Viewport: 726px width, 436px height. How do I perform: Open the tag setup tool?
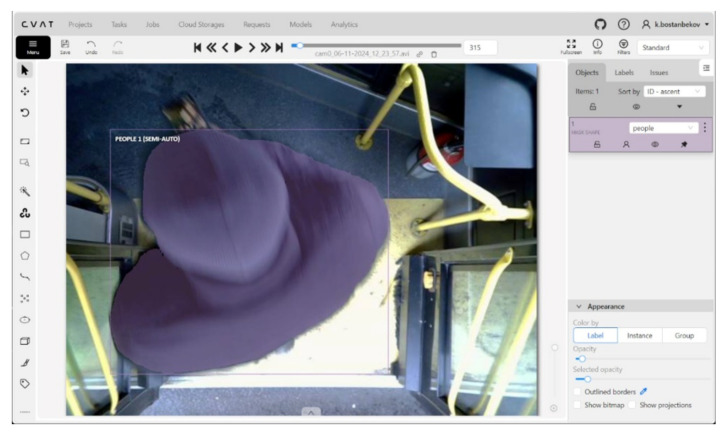pyautogui.click(x=25, y=383)
